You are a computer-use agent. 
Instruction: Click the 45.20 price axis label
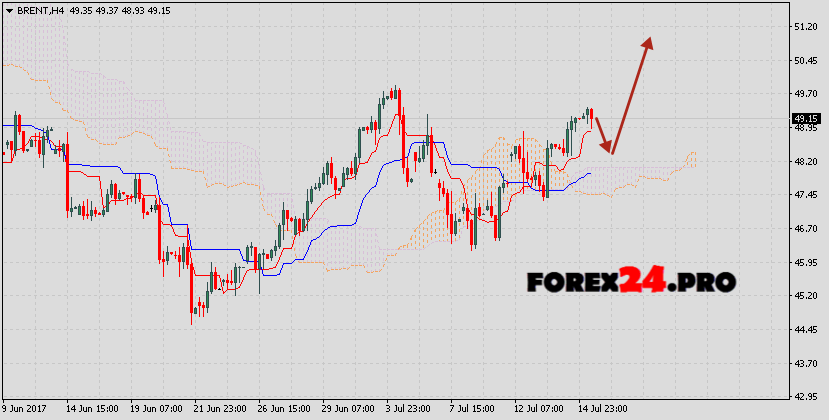click(806, 296)
